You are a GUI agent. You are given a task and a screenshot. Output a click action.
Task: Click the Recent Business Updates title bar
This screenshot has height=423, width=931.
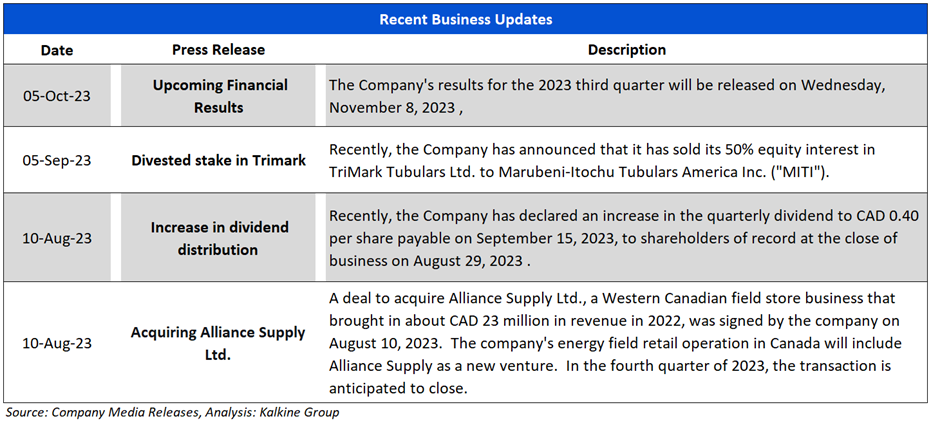click(x=465, y=19)
